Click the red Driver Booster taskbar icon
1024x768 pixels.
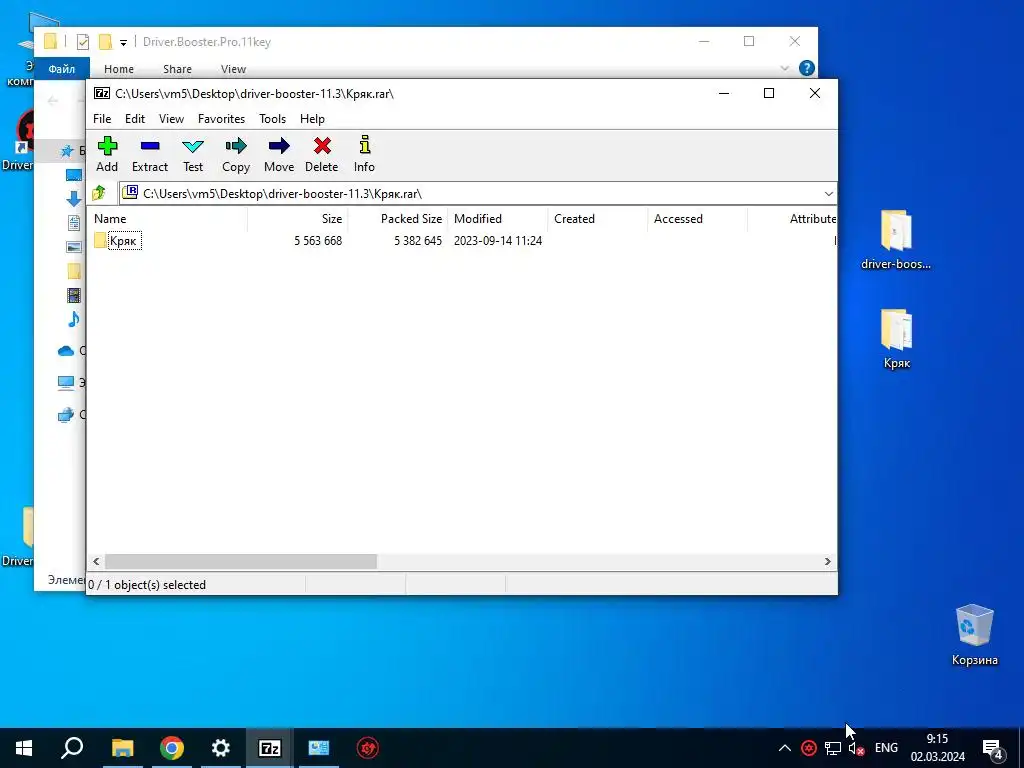click(368, 748)
